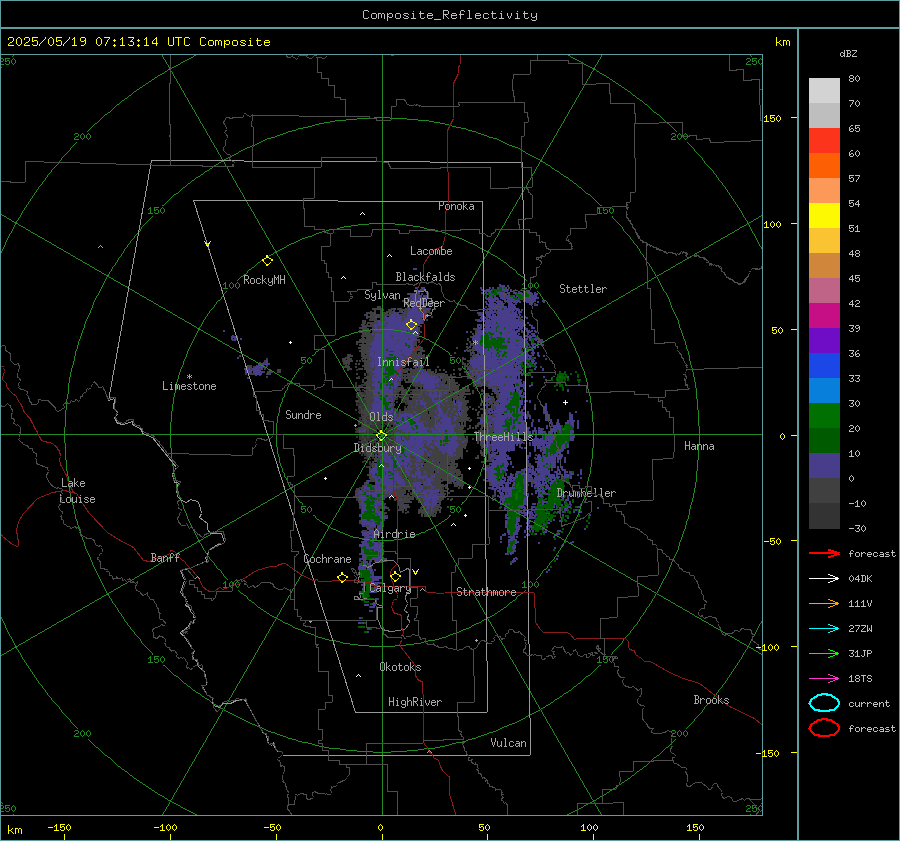Click the yellow diamond marker at RedDeer
This screenshot has height=841, width=900.
(x=411, y=325)
